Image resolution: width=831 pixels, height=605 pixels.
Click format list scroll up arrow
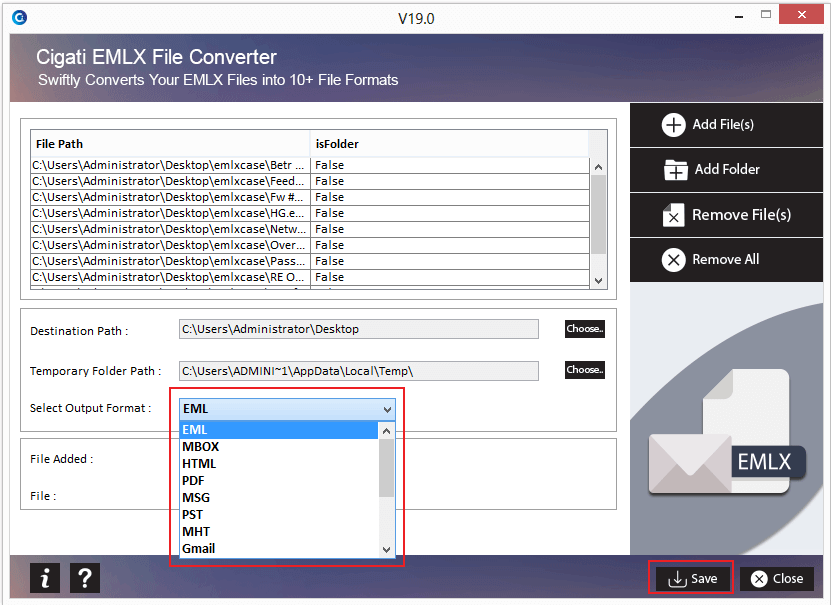pyautogui.click(x=387, y=431)
